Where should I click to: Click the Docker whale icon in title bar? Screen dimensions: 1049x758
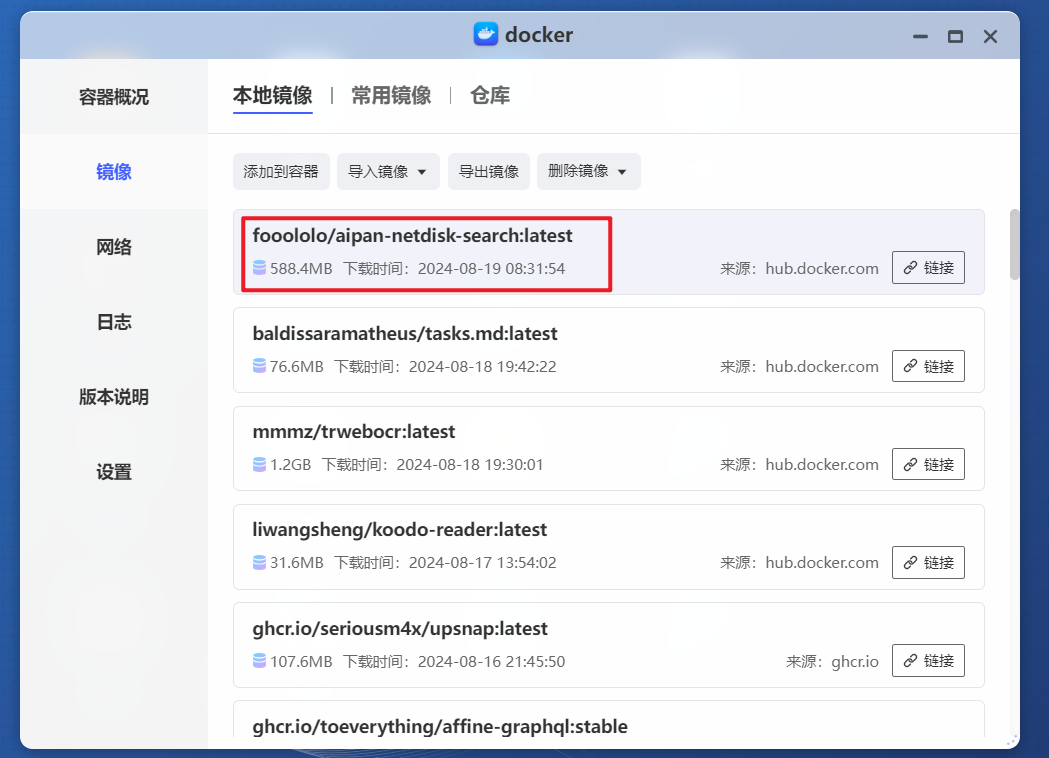(x=486, y=35)
